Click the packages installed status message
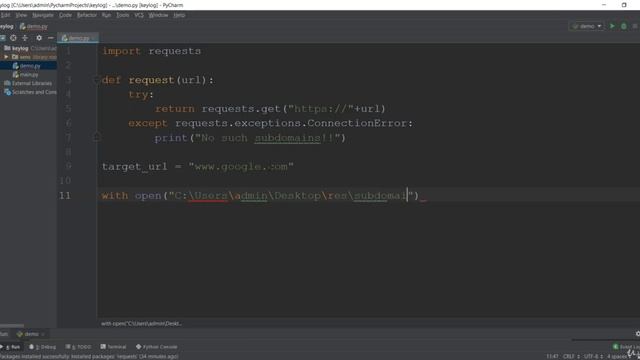 pos(90,357)
